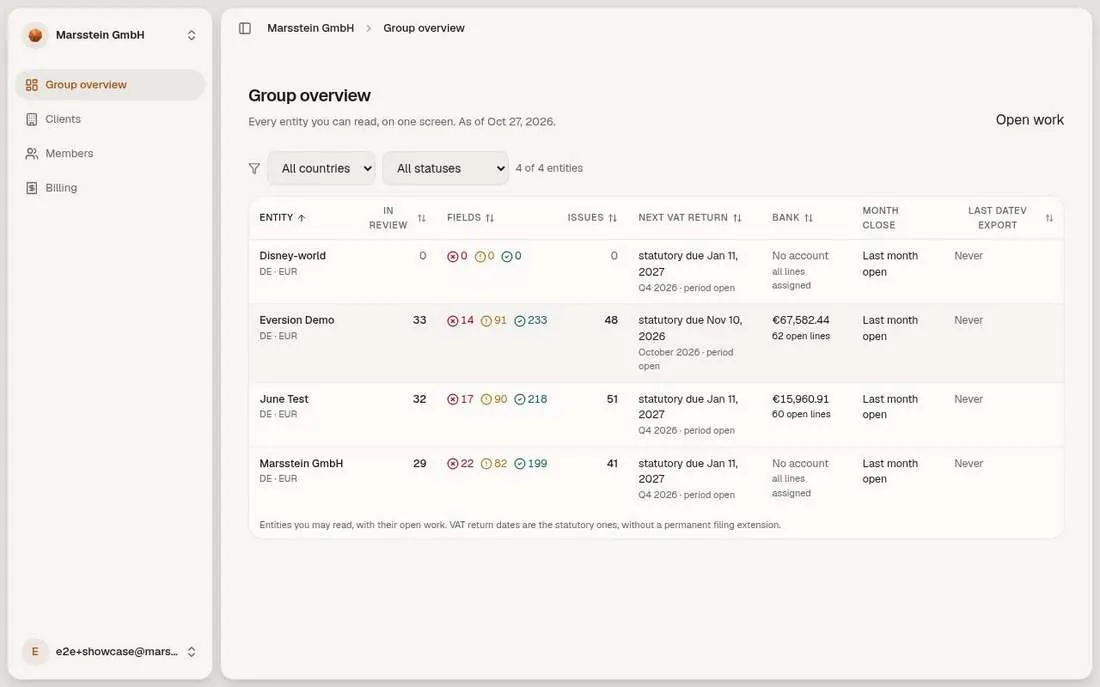The image size is (1100, 687).
Task: Sort the table by Fields
Action: click(x=470, y=218)
